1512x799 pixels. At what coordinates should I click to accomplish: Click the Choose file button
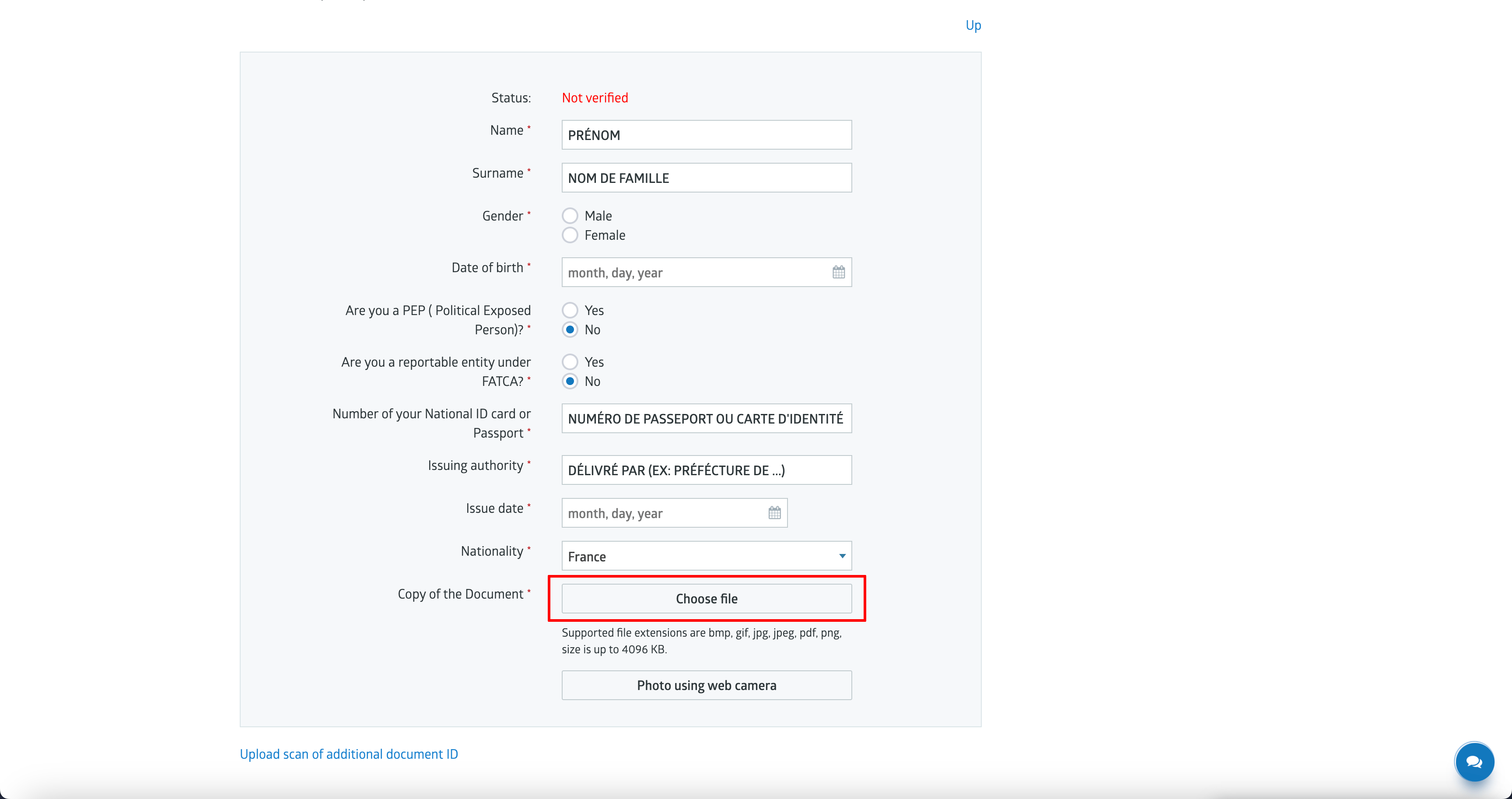(x=706, y=599)
